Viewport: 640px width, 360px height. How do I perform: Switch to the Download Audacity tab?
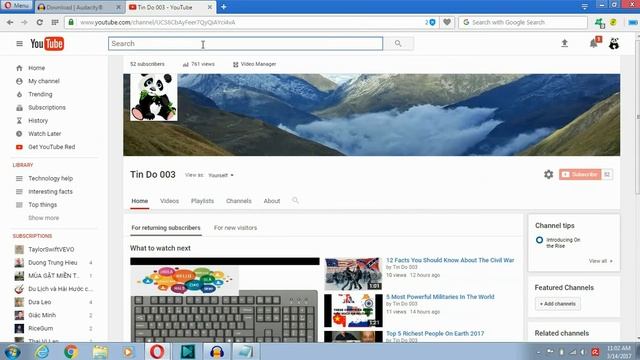coord(74,7)
